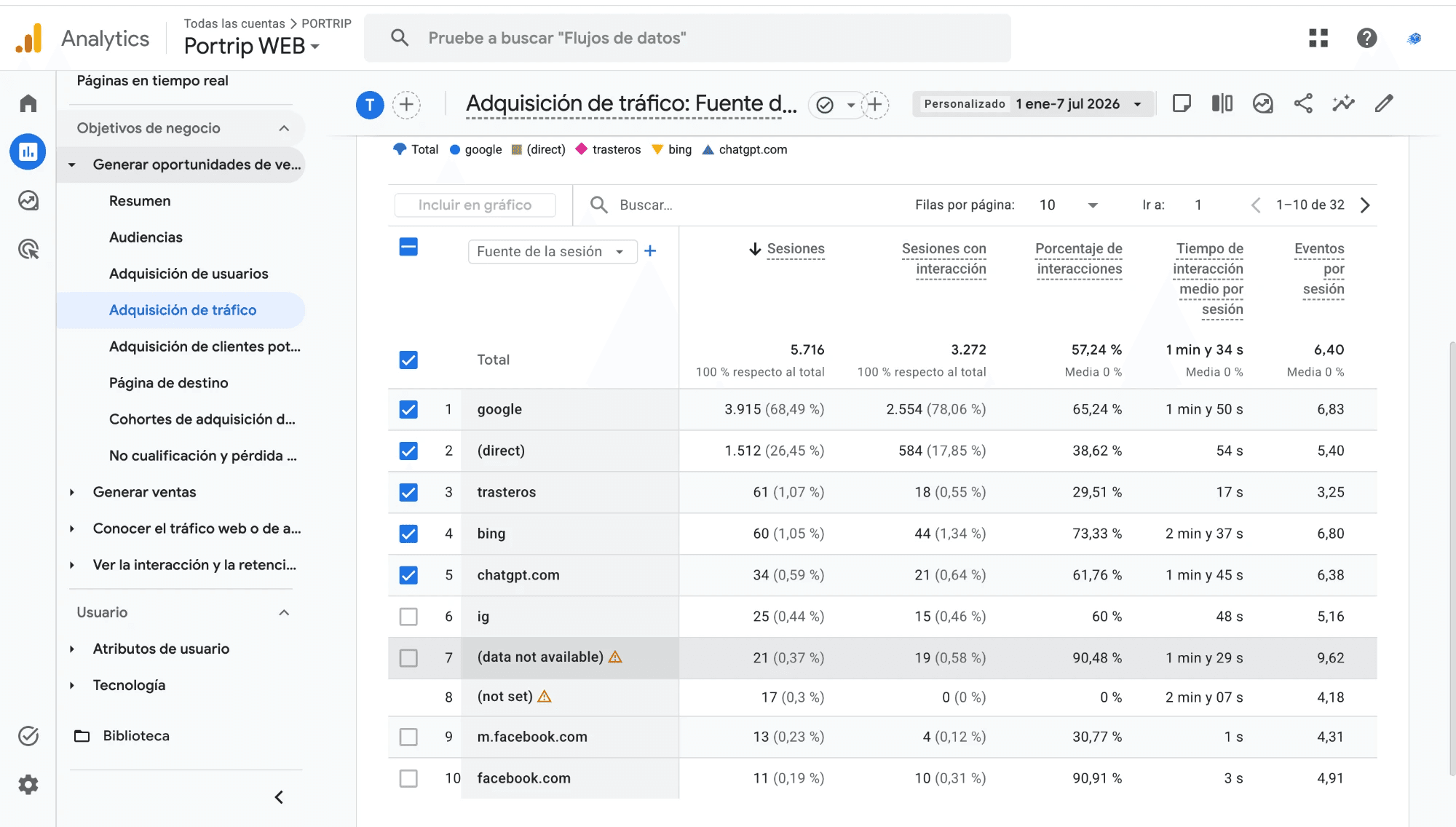Open the Admin settings gear icon
The height and width of the screenshot is (827, 1456).
point(28,785)
